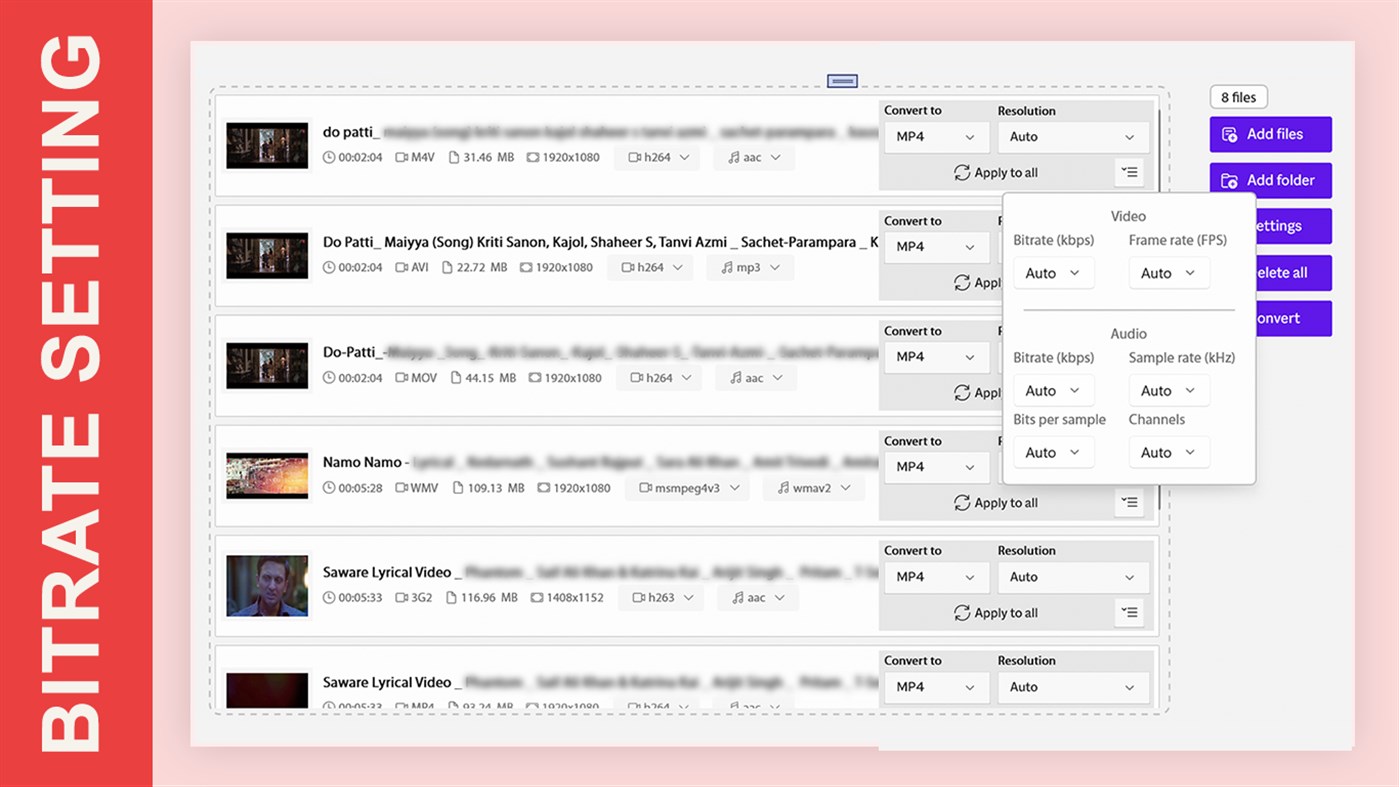
Task: Click Apply to all in first M4V row
Action: 996,173
